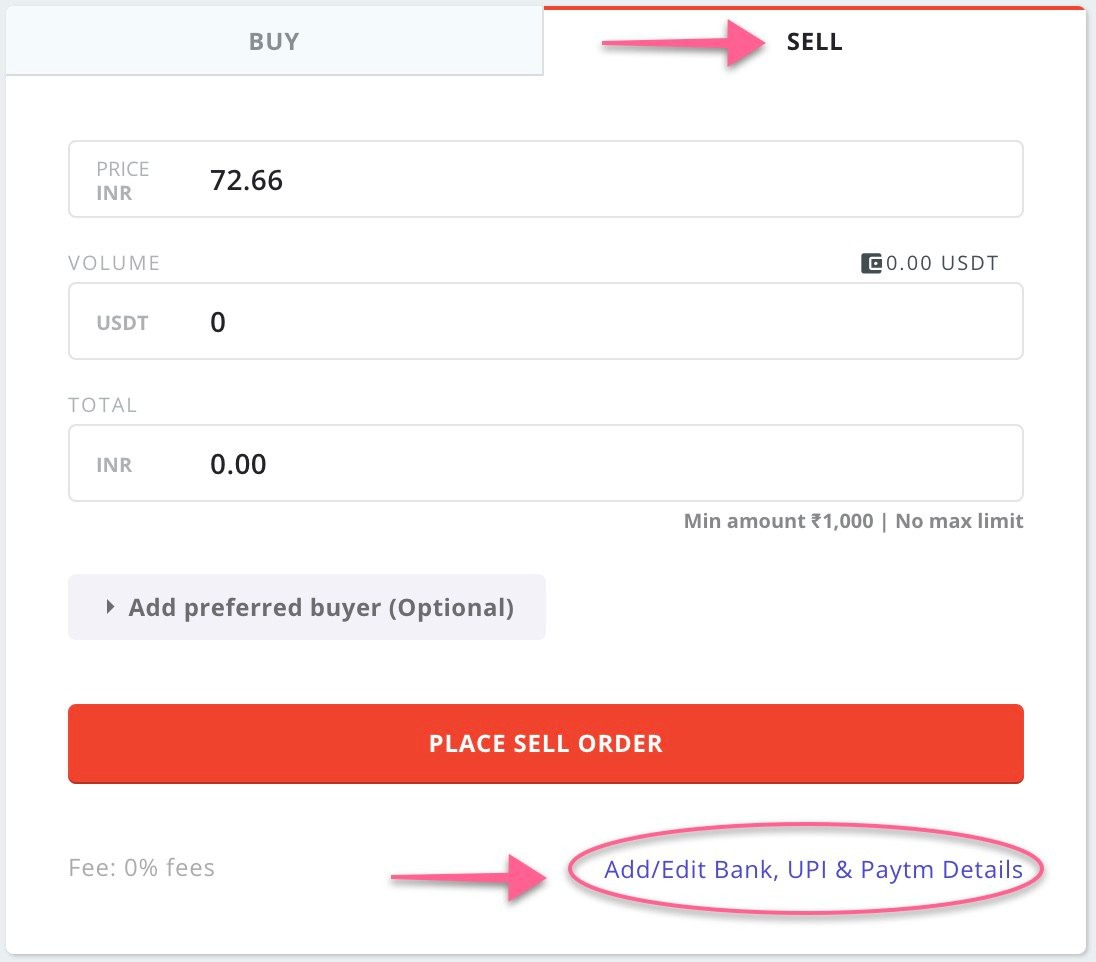The image size is (1096, 962).
Task: Click the PRICE INR label
Action: coord(123,180)
